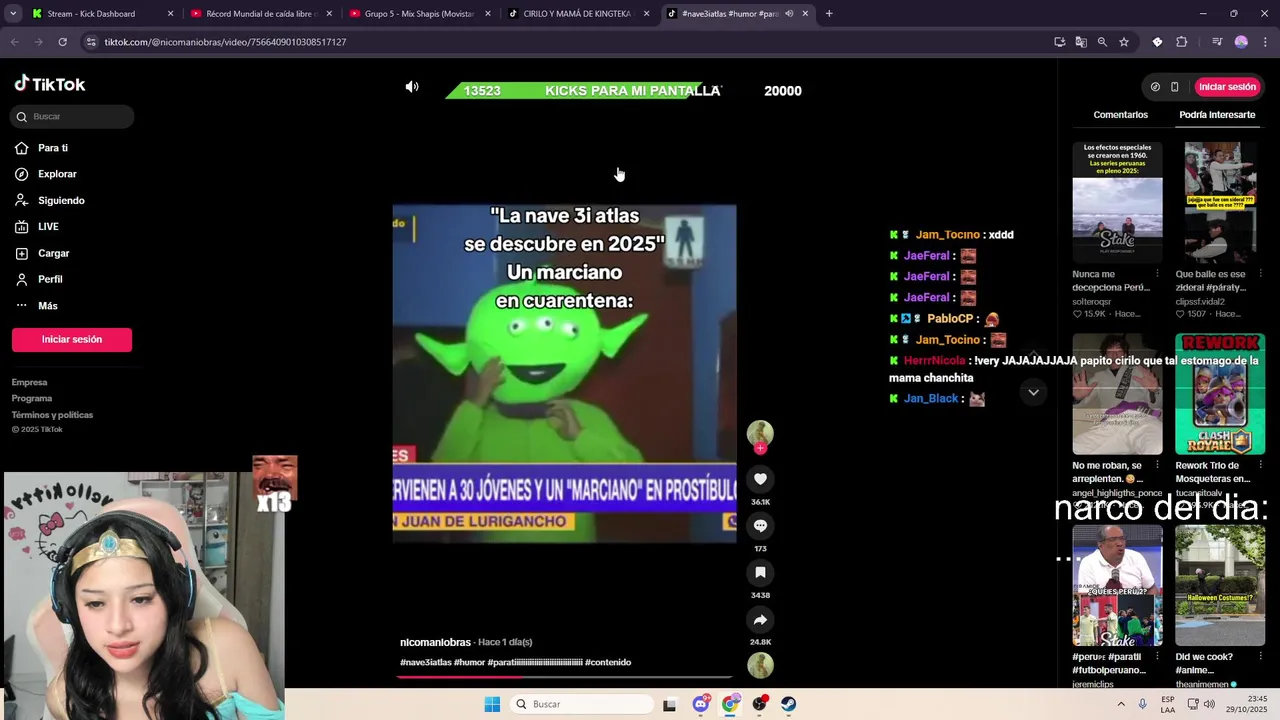This screenshot has height=720, width=1280.
Task: Open the 'Nunca me decepciona Perú' thumbnail
Action: pos(1117,202)
